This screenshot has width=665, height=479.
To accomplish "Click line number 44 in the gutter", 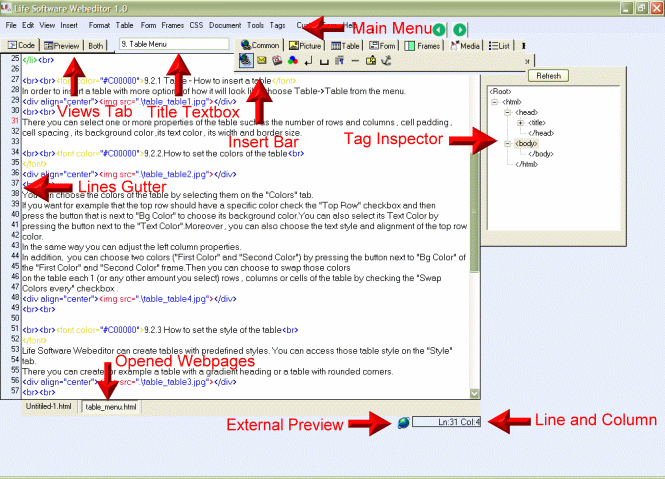I will (x=15, y=256).
